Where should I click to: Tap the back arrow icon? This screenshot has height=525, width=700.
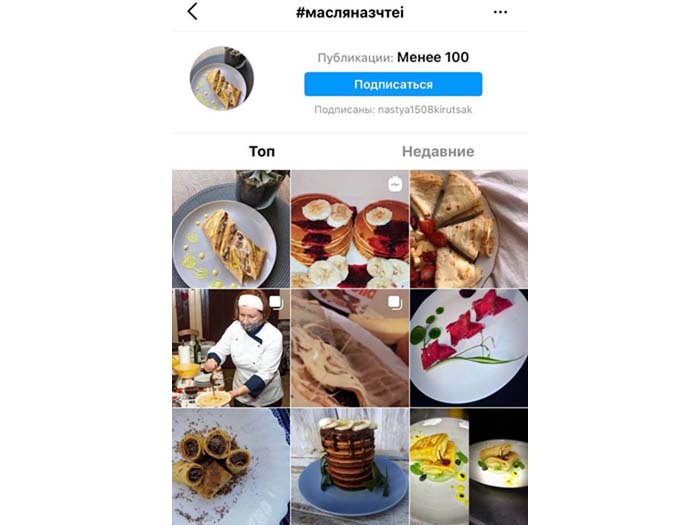click(x=192, y=12)
